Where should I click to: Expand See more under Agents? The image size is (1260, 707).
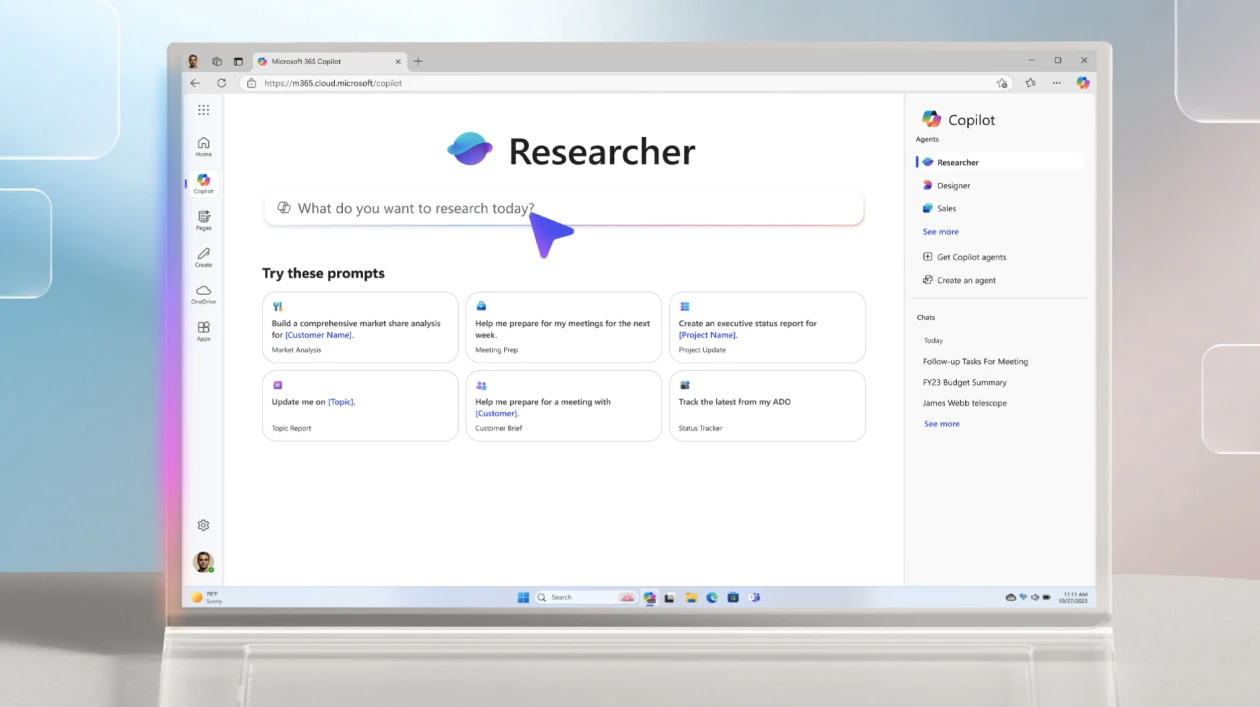click(x=940, y=231)
